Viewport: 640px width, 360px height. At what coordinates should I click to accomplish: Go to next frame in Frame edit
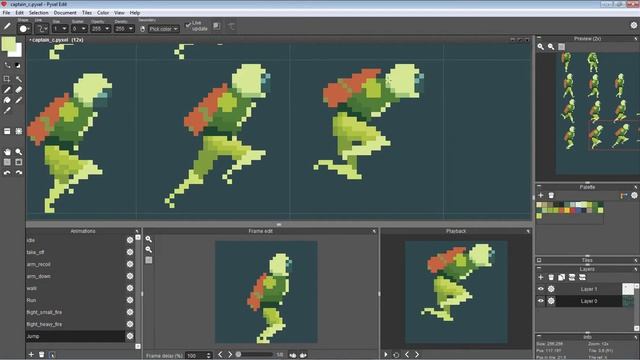click(230, 355)
